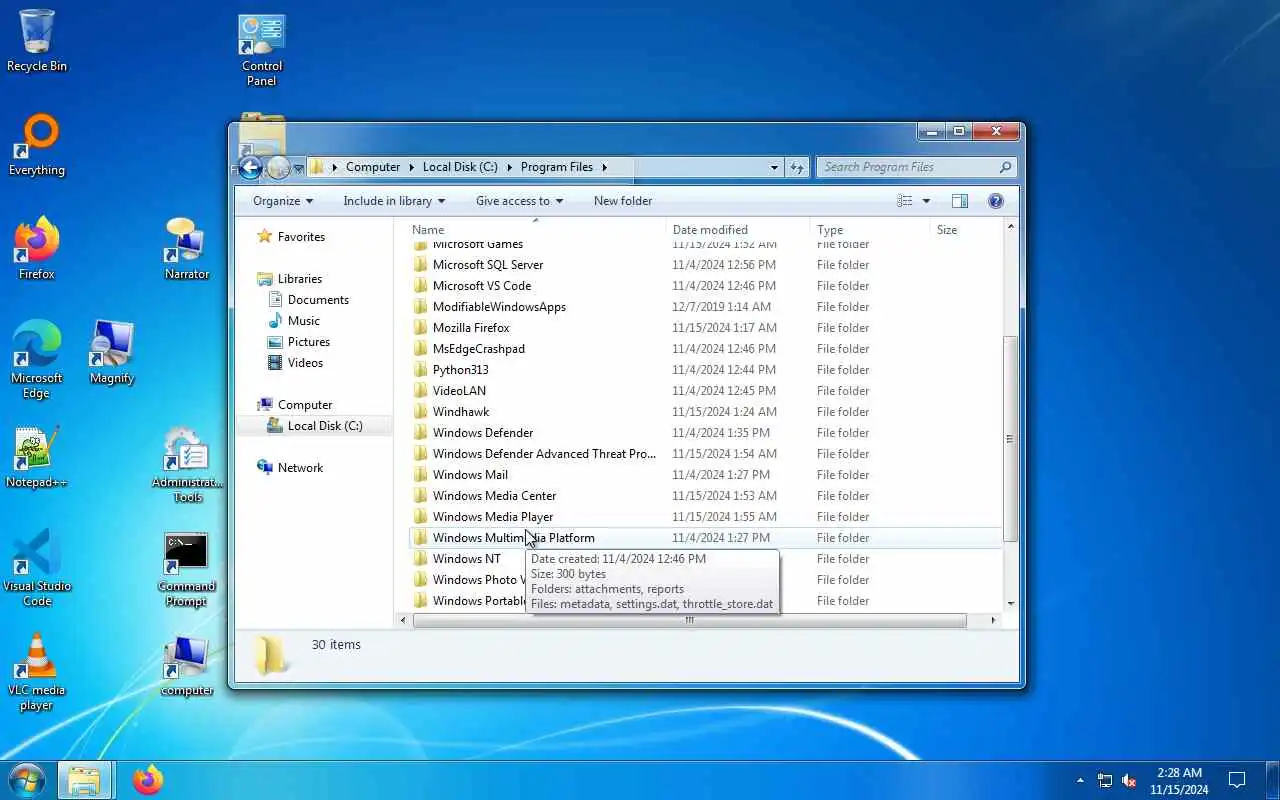Click the Change your view icon

coord(905,201)
